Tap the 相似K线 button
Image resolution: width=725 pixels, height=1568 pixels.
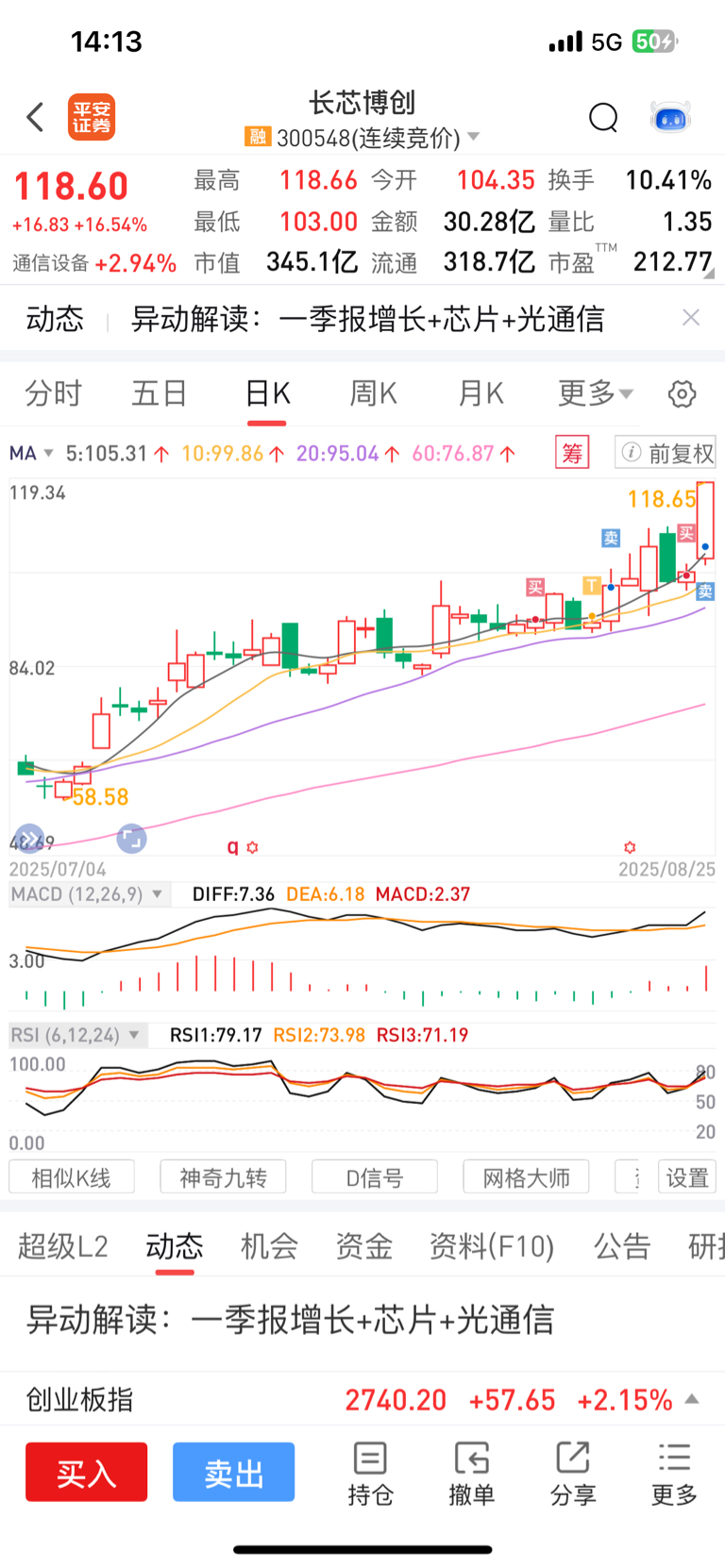72,1176
